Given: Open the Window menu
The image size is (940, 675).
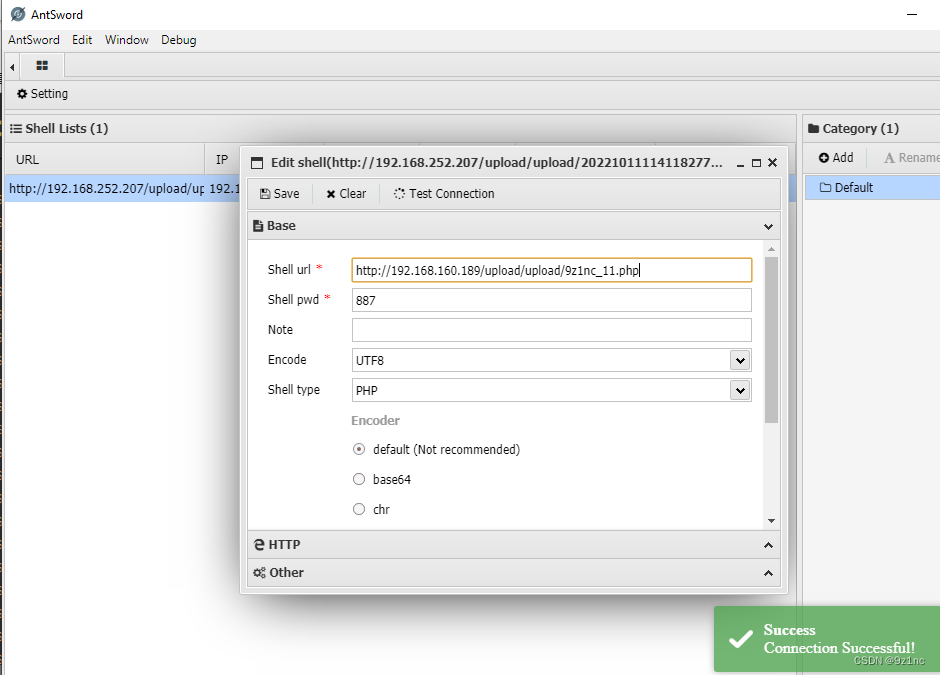Looking at the screenshot, I should pos(126,40).
